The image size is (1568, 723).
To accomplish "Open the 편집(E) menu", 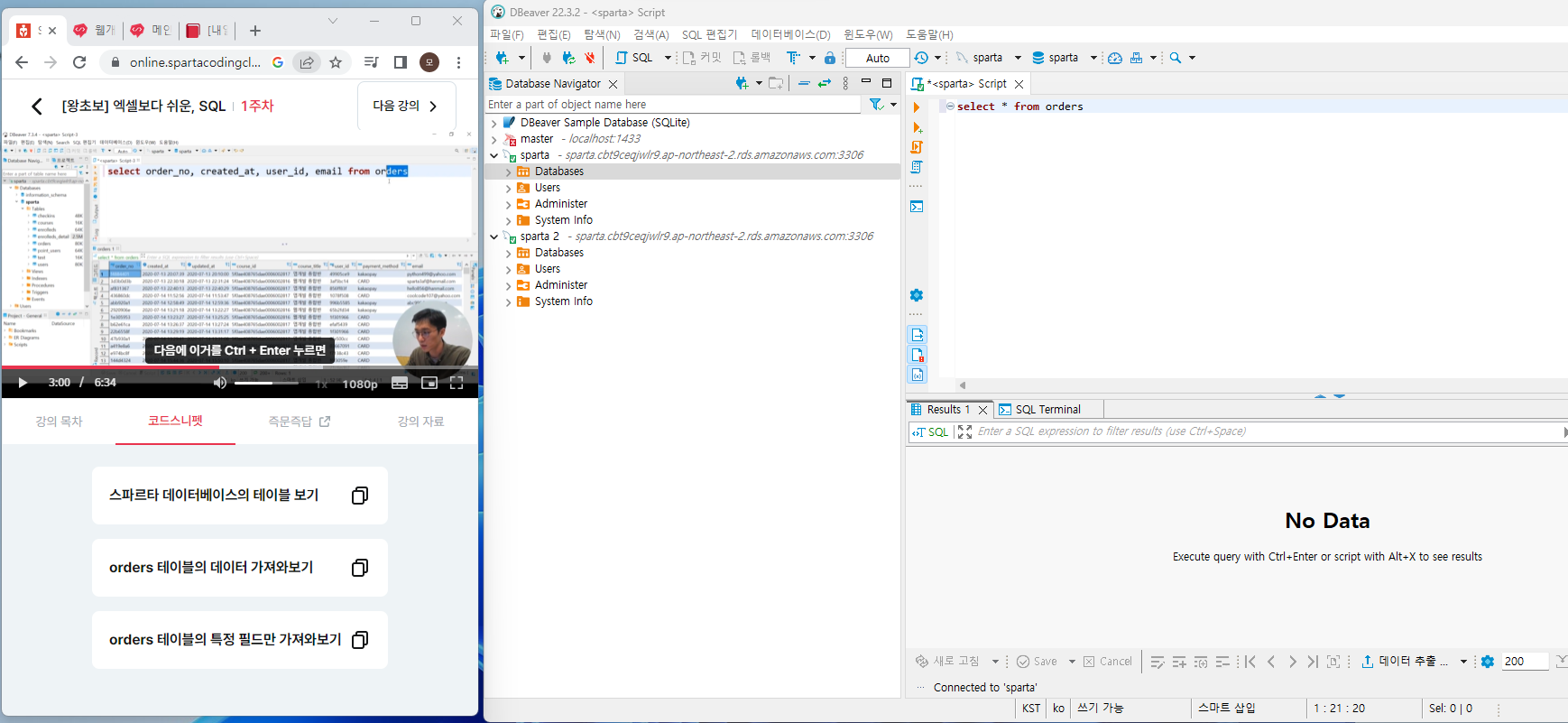I will coord(553,34).
